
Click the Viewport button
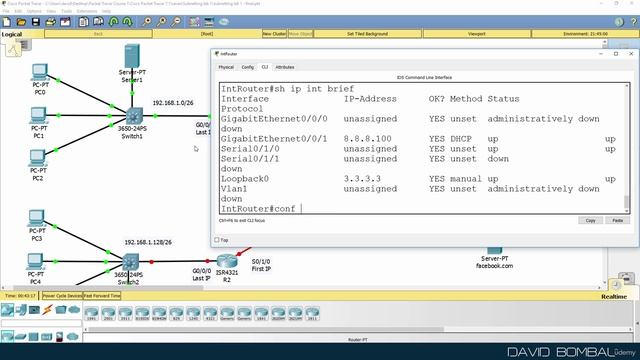476,34
